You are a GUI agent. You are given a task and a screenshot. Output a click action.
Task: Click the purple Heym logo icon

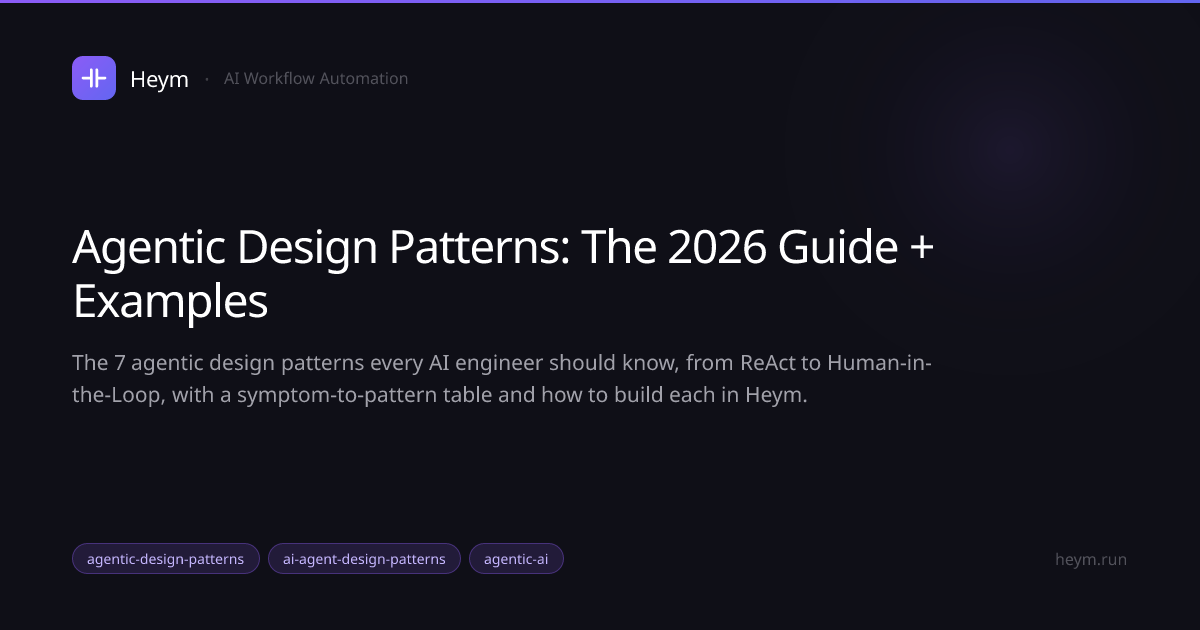coord(94,78)
